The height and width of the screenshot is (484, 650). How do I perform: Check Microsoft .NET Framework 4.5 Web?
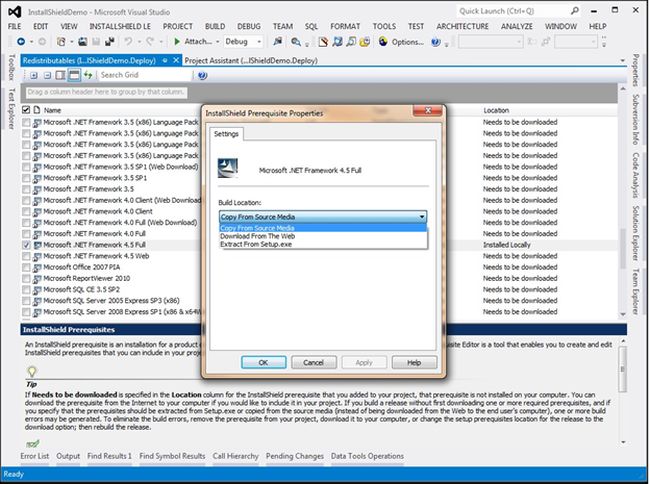tap(26, 256)
